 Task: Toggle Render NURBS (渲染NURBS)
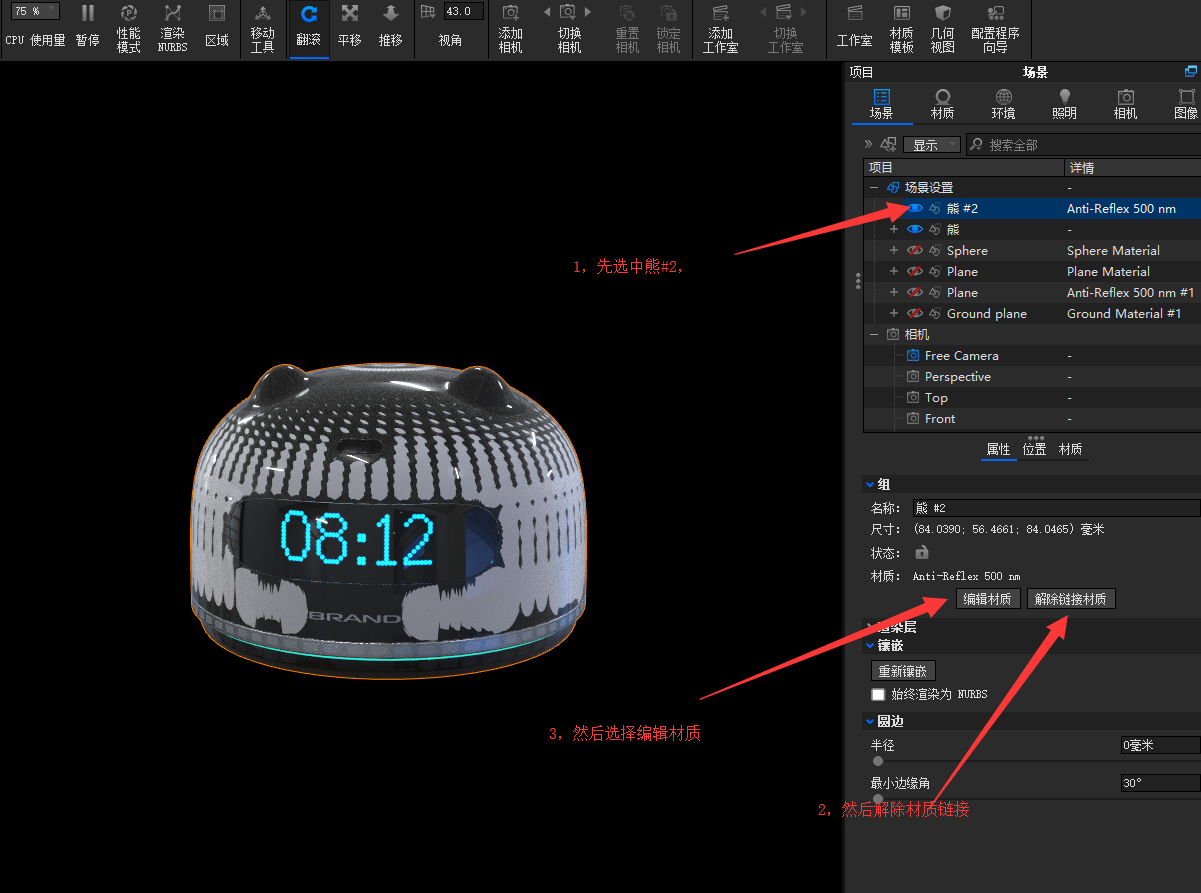[172, 28]
